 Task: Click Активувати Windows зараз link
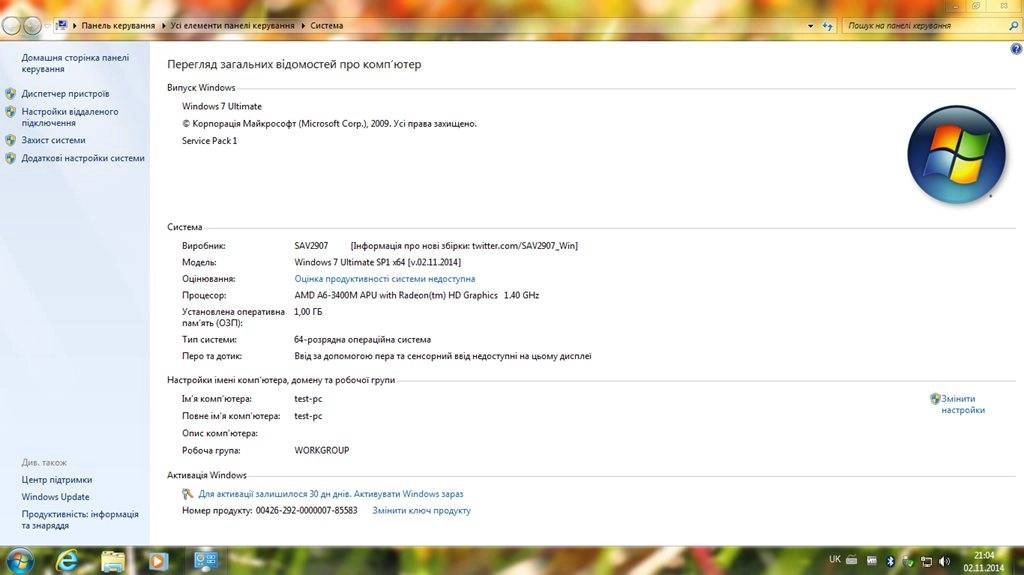click(x=408, y=494)
